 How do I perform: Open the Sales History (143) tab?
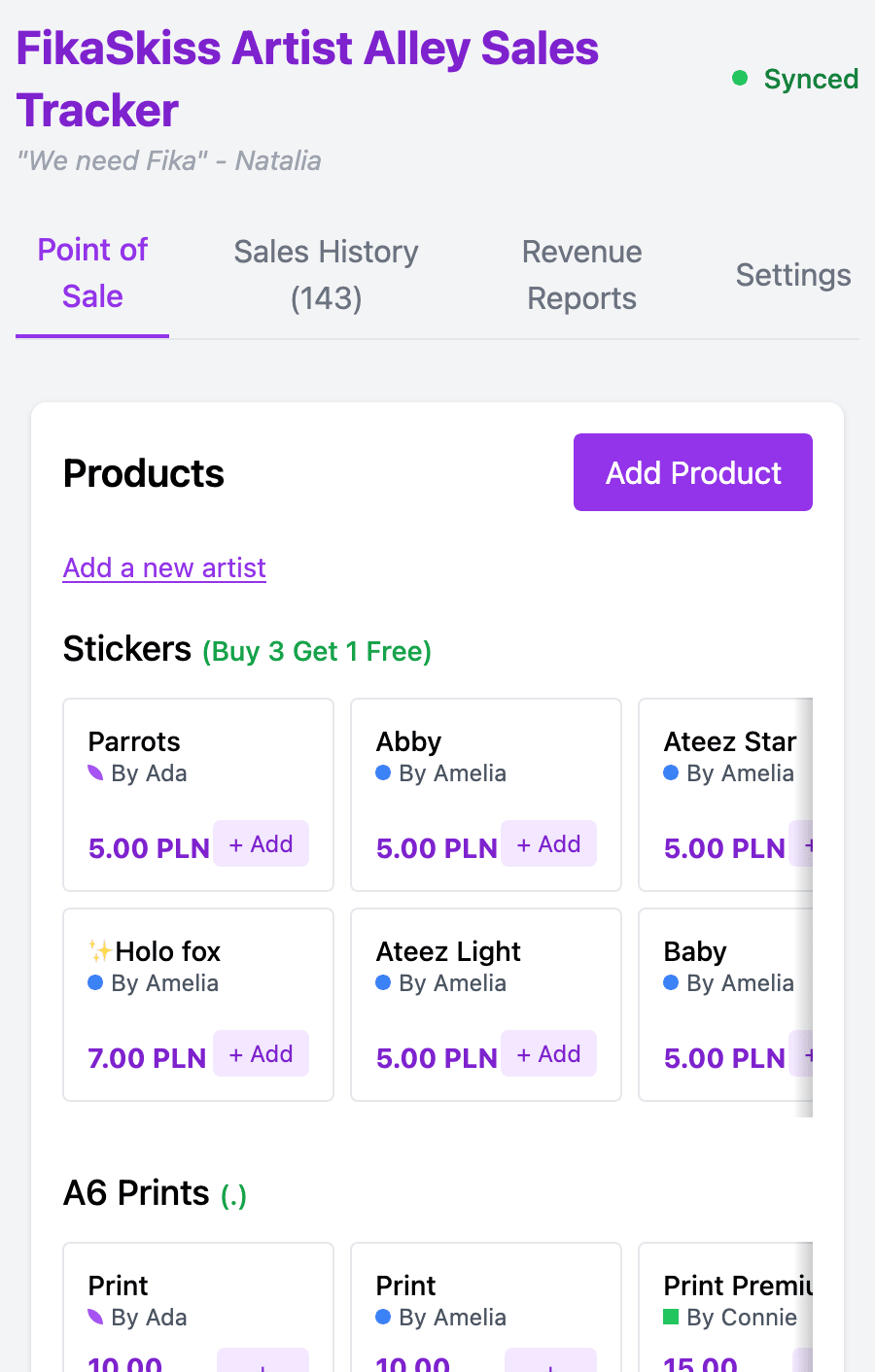326,275
